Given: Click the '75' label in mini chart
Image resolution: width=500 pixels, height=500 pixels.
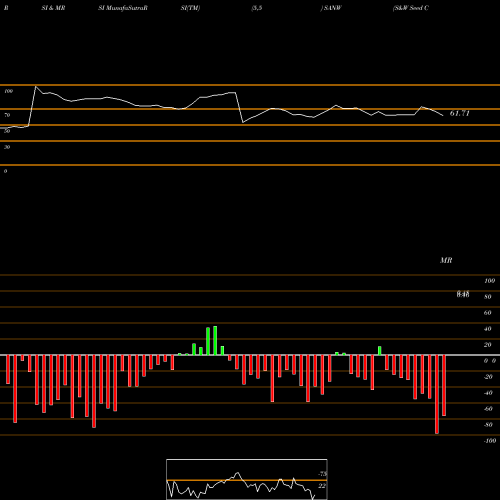Looking at the screenshot, I should tap(322, 474).
